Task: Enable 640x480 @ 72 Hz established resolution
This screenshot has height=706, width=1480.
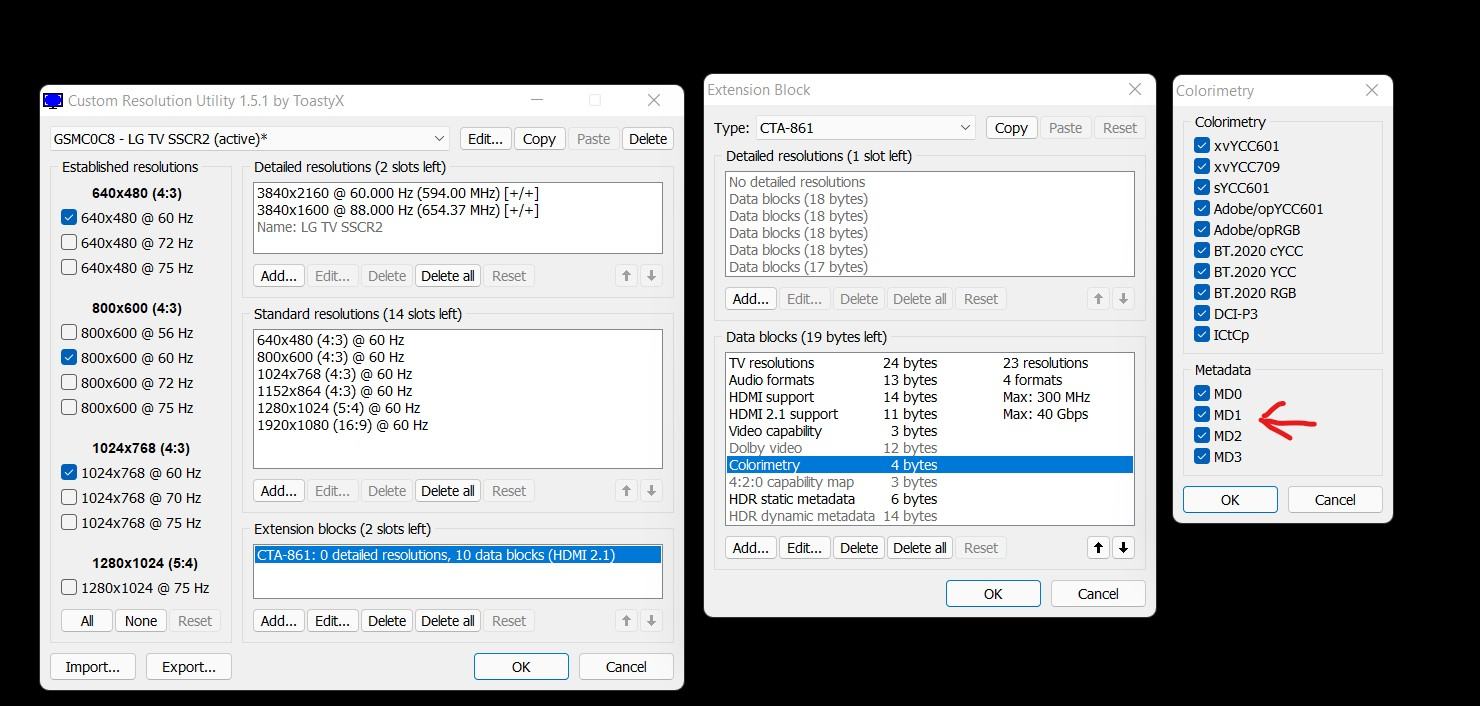Action: [x=69, y=243]
